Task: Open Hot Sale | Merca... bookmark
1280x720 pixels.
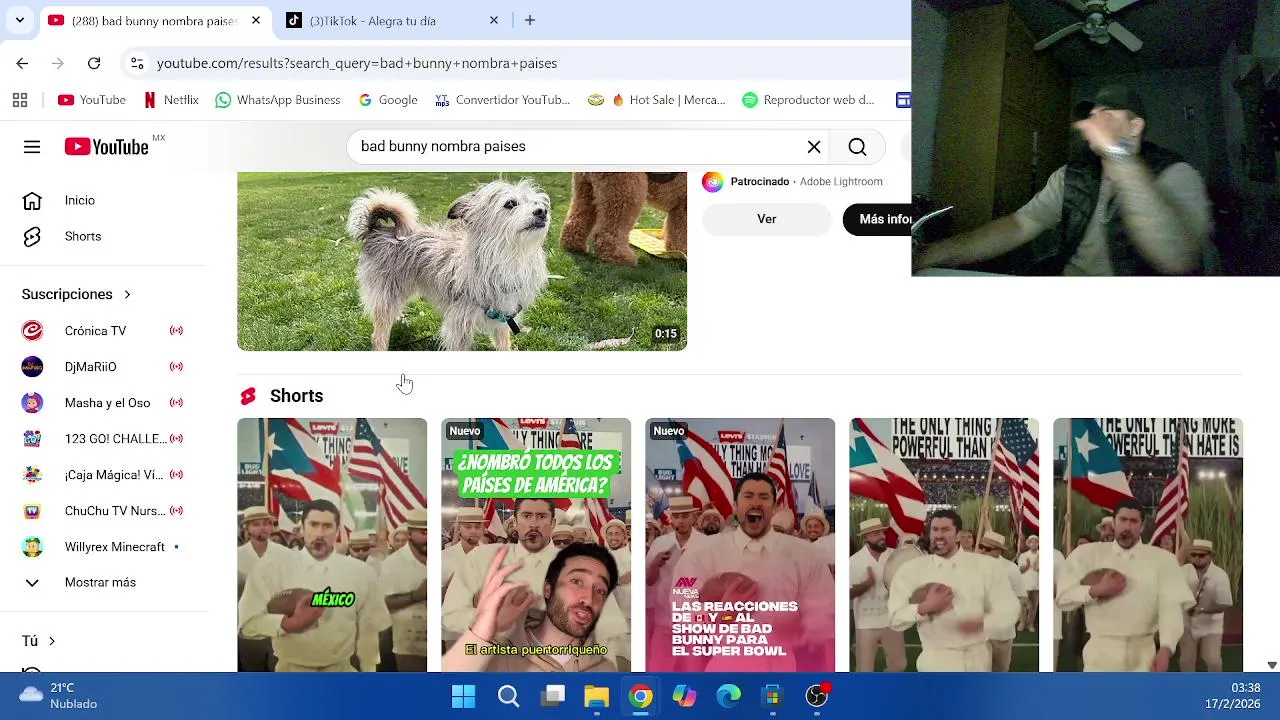Action: pos(657,100)
